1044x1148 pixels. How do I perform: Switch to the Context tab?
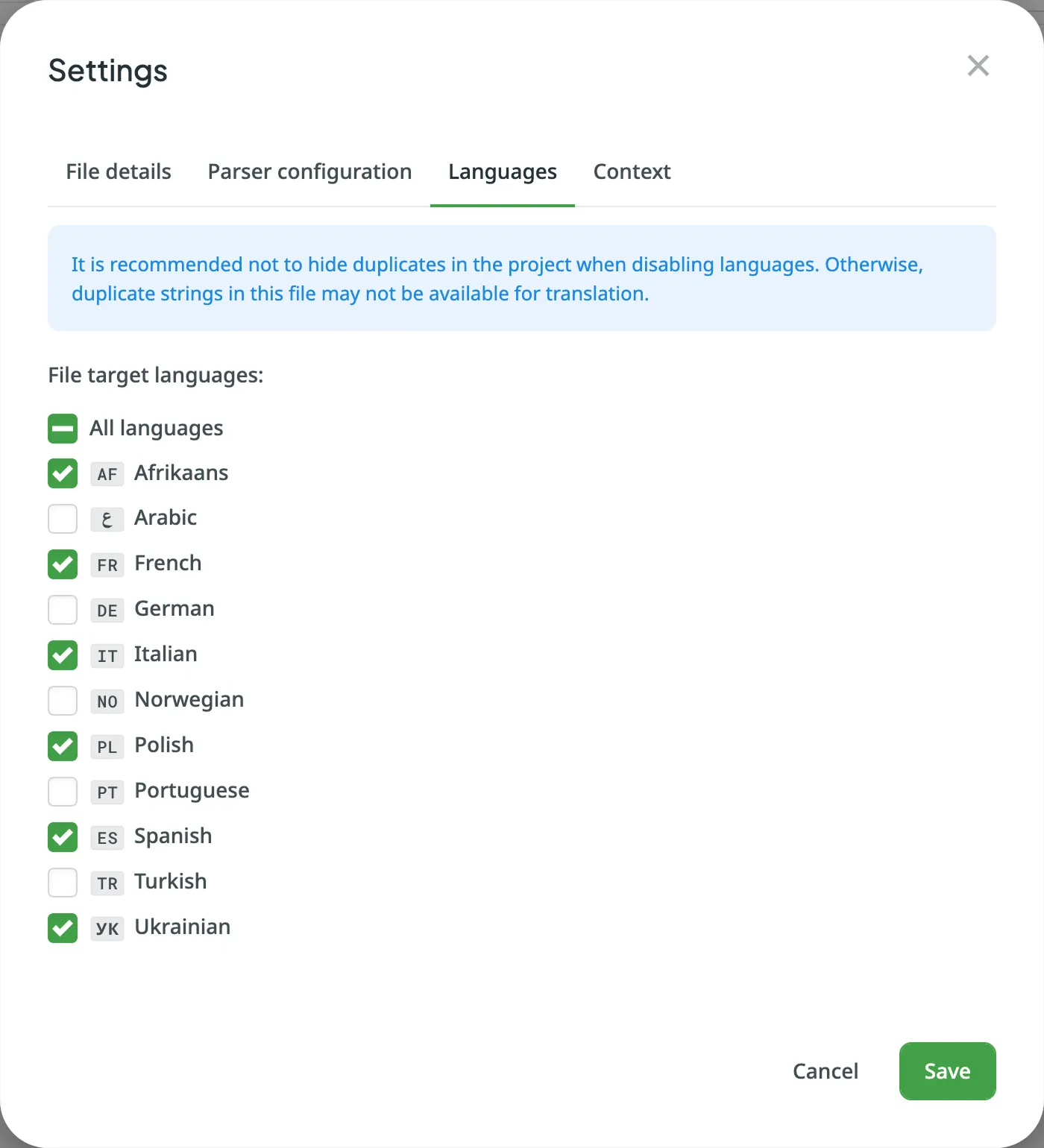(631, 172)
